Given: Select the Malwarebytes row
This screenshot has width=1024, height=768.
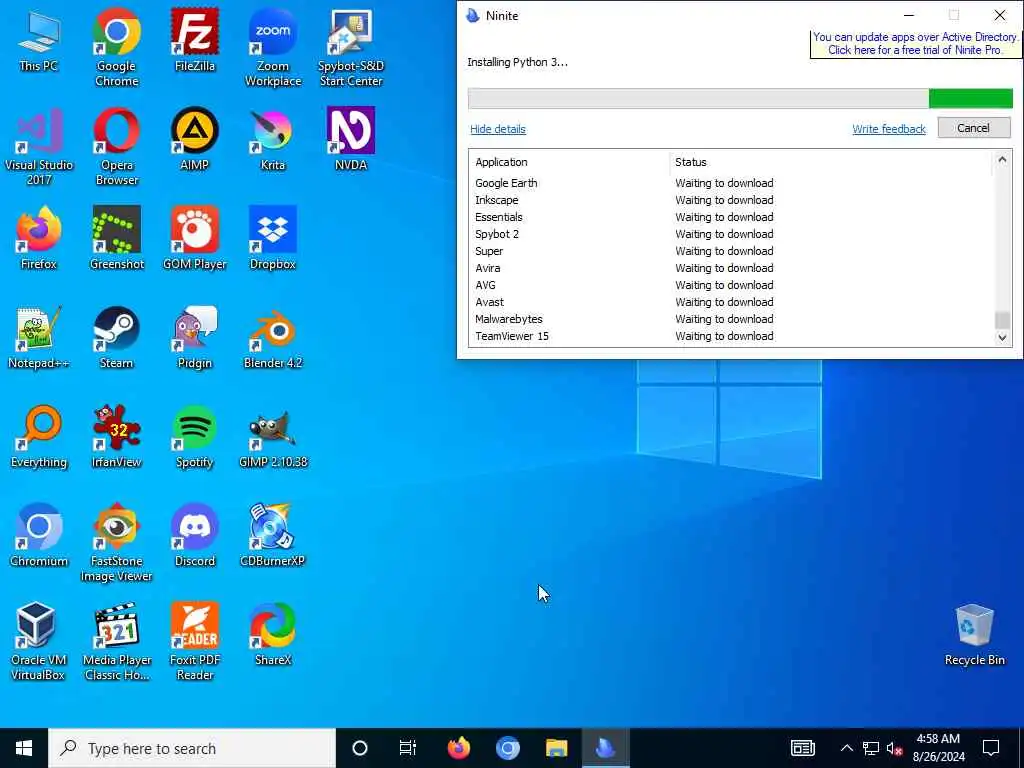Looking at the screenshot, I should 731,319.
